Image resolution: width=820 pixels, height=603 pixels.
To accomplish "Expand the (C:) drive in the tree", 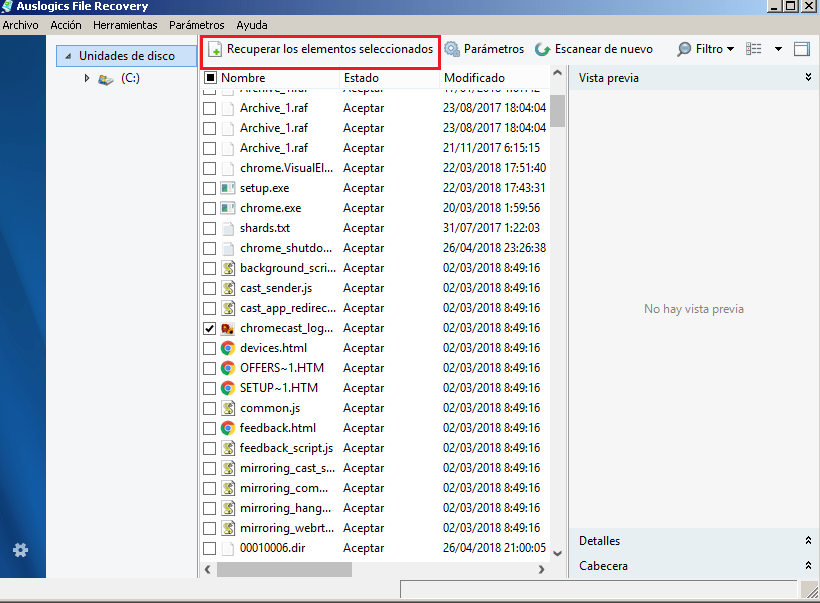I will (86, 77).
